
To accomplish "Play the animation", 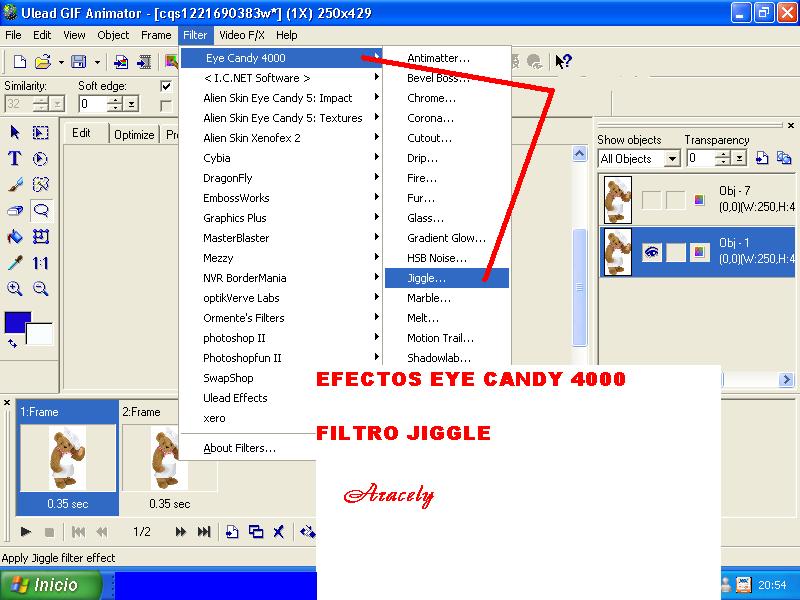I will tap(26, 532).
